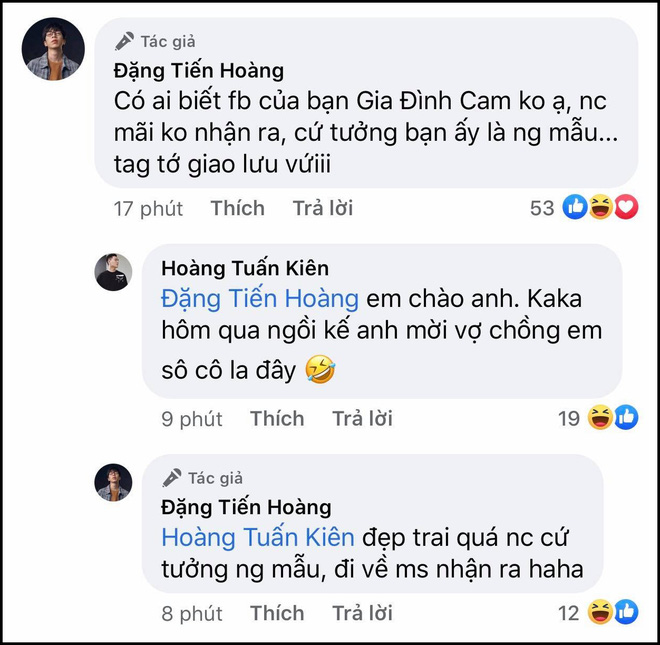
Task: Click the like reaction on Hoàng Tuấn Kiên's reply
Action: pyautogui.click(x=626, y=417)
